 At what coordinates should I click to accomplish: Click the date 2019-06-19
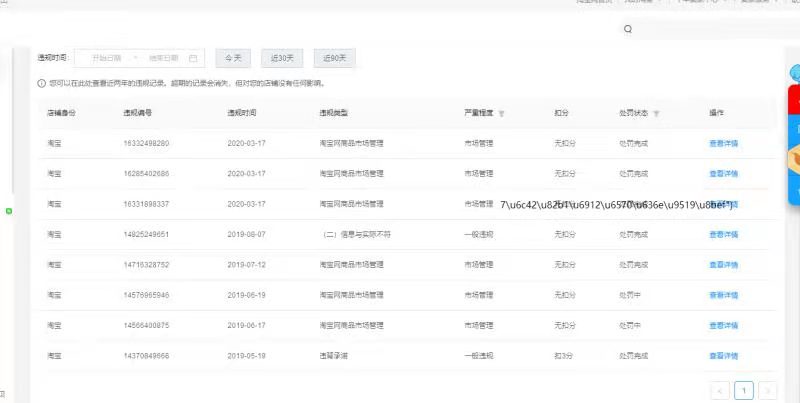(246, 295)
